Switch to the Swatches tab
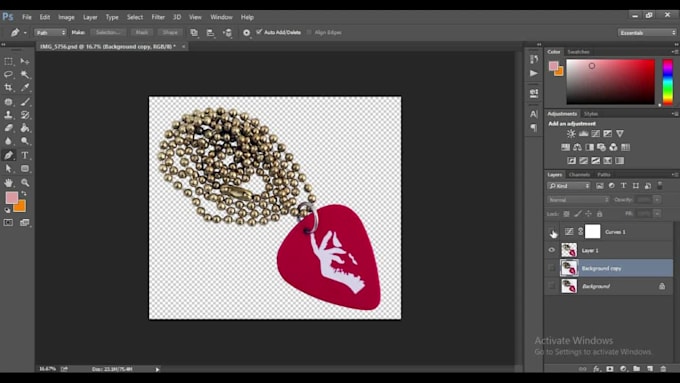This screenshot has width=680, height=383. 579,52
